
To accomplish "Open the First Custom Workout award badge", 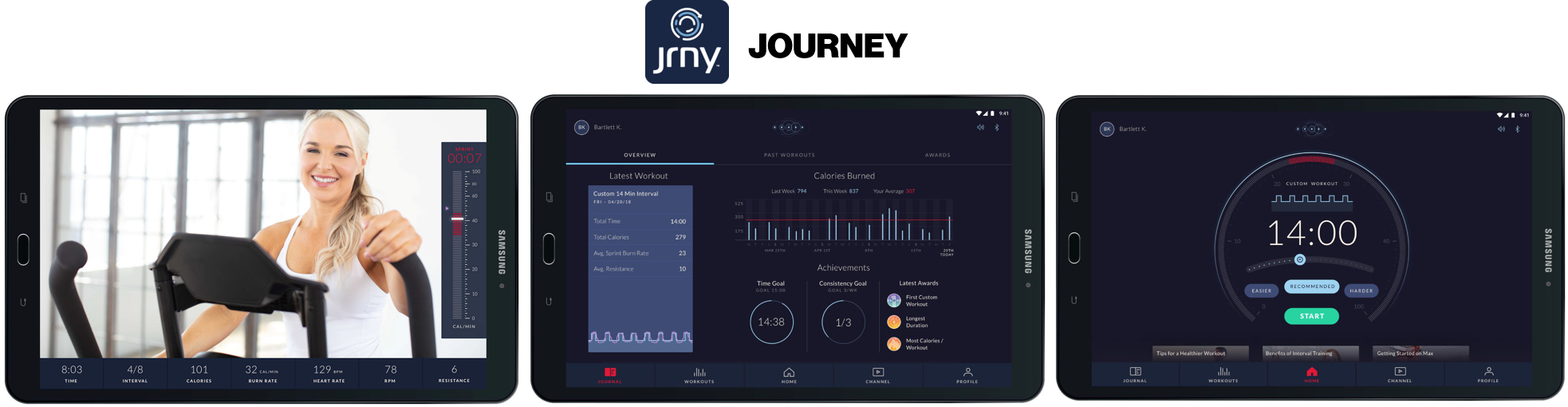I will (894, 300).
